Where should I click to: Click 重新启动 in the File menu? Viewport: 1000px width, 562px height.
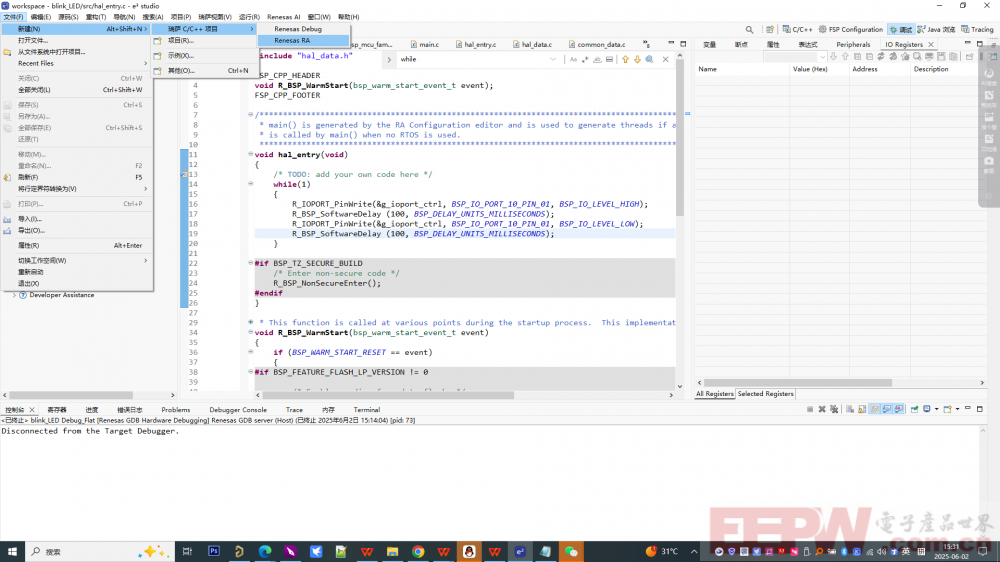77,272
